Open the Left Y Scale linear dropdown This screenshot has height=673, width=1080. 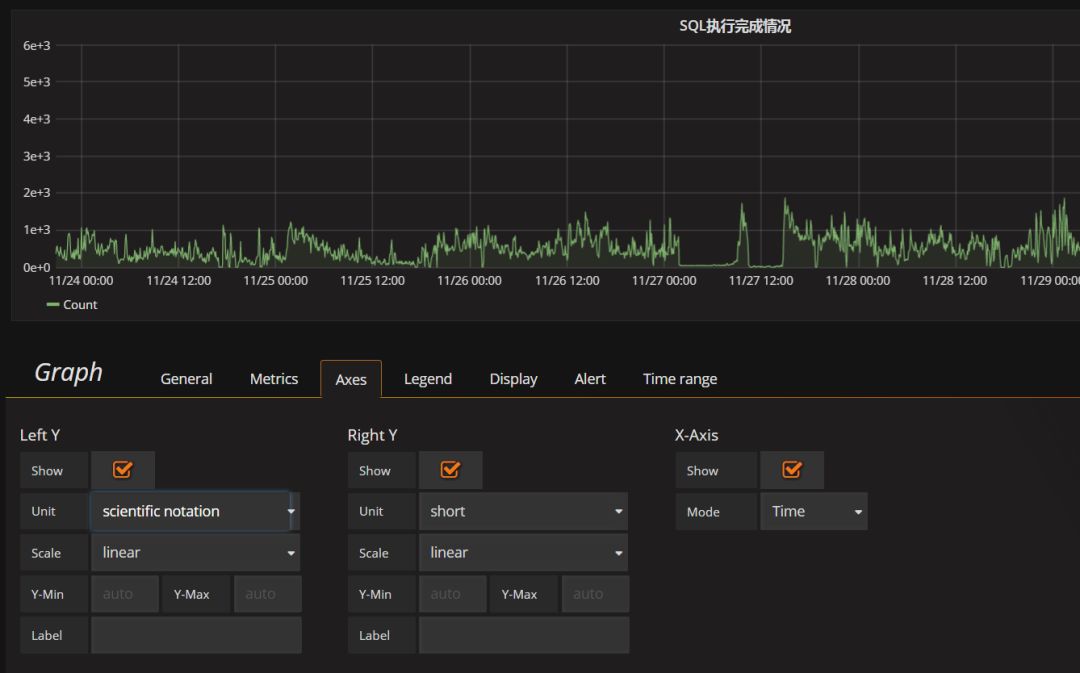pyautogui.click(x=196, y=552)
